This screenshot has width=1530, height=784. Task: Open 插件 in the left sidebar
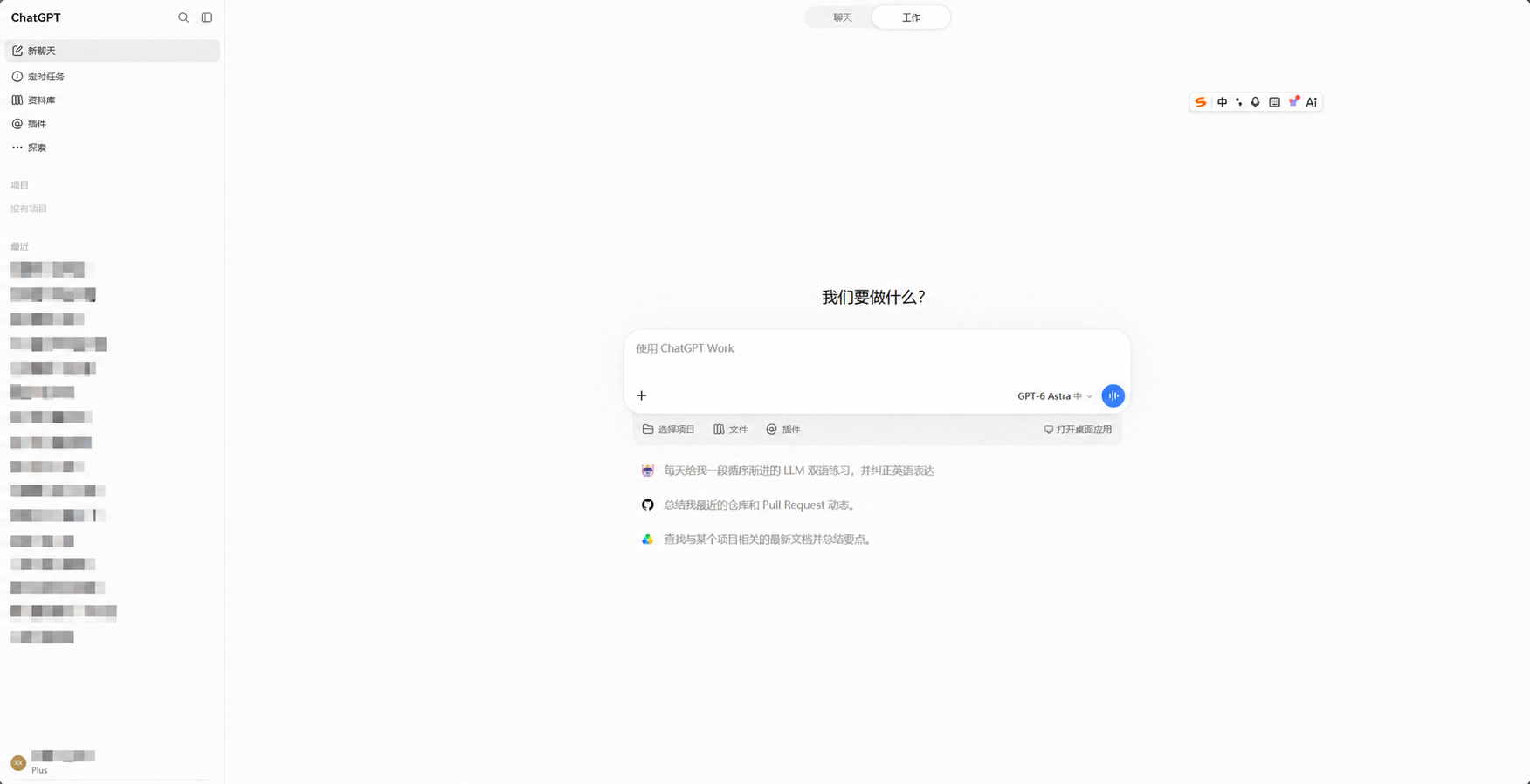point(113,124)
